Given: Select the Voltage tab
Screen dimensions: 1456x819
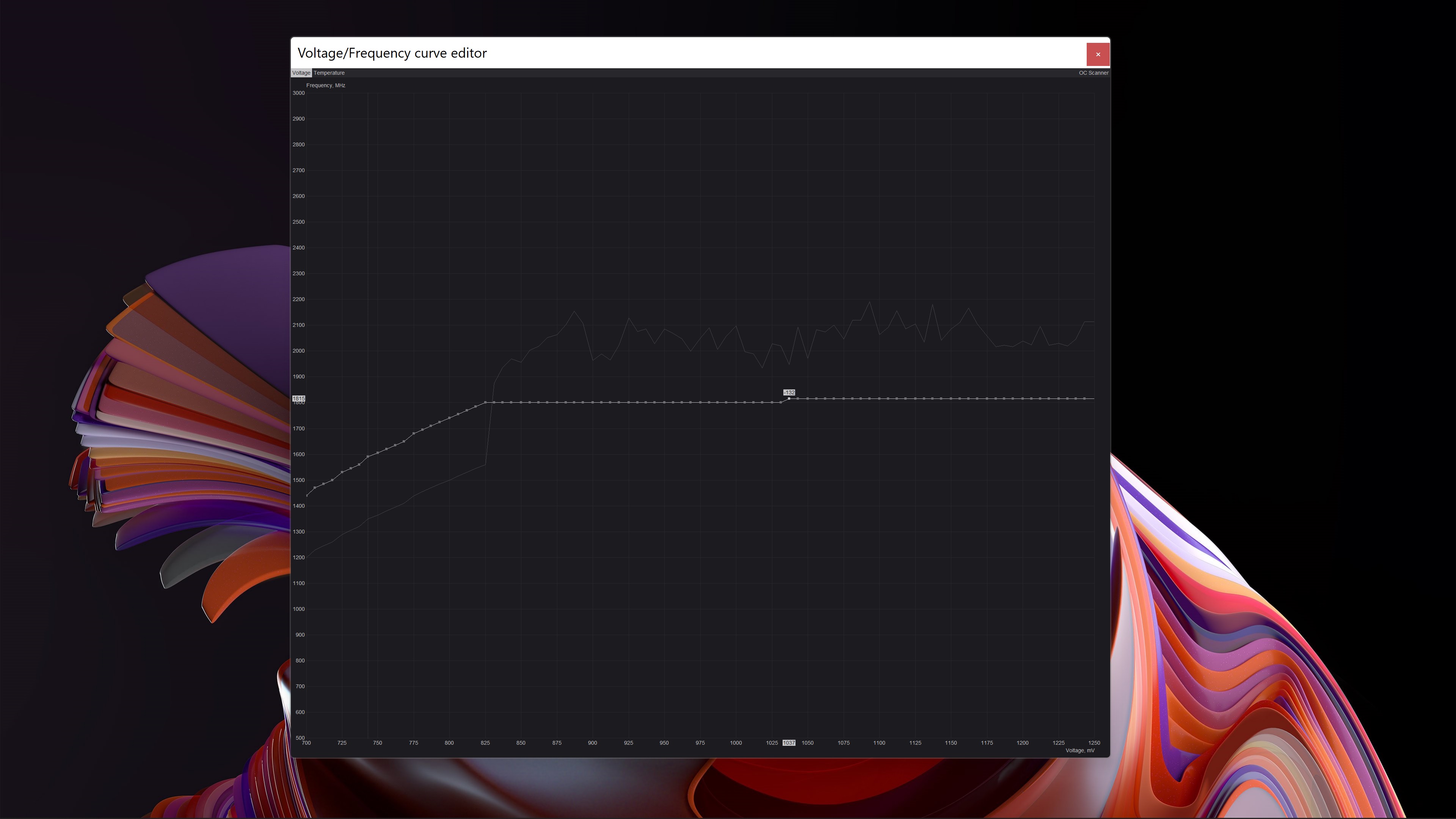Looking at the screenshot, I should (301, 73).
